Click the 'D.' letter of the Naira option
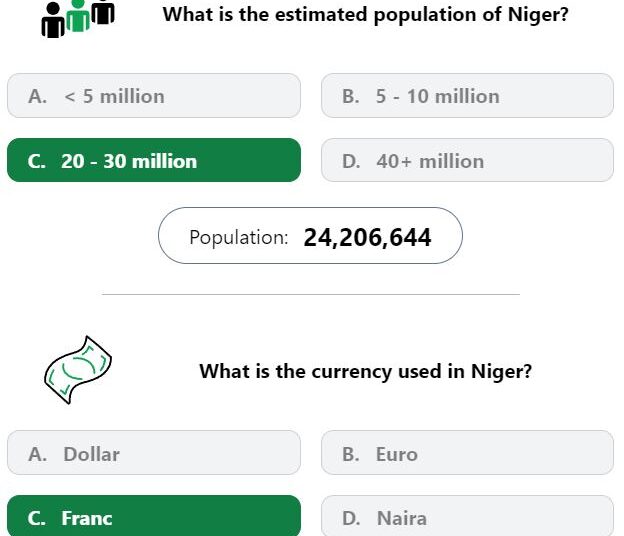The image size is (624, 536). [351, 518]
